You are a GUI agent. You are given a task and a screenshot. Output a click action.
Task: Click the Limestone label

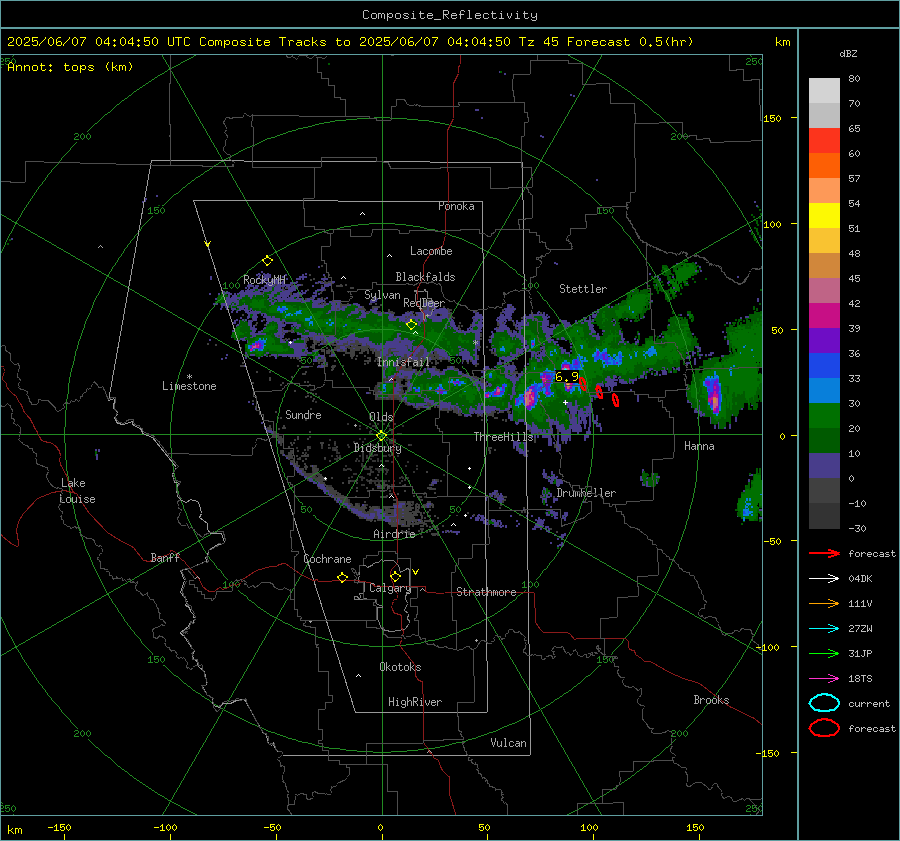tap(189, 386)
